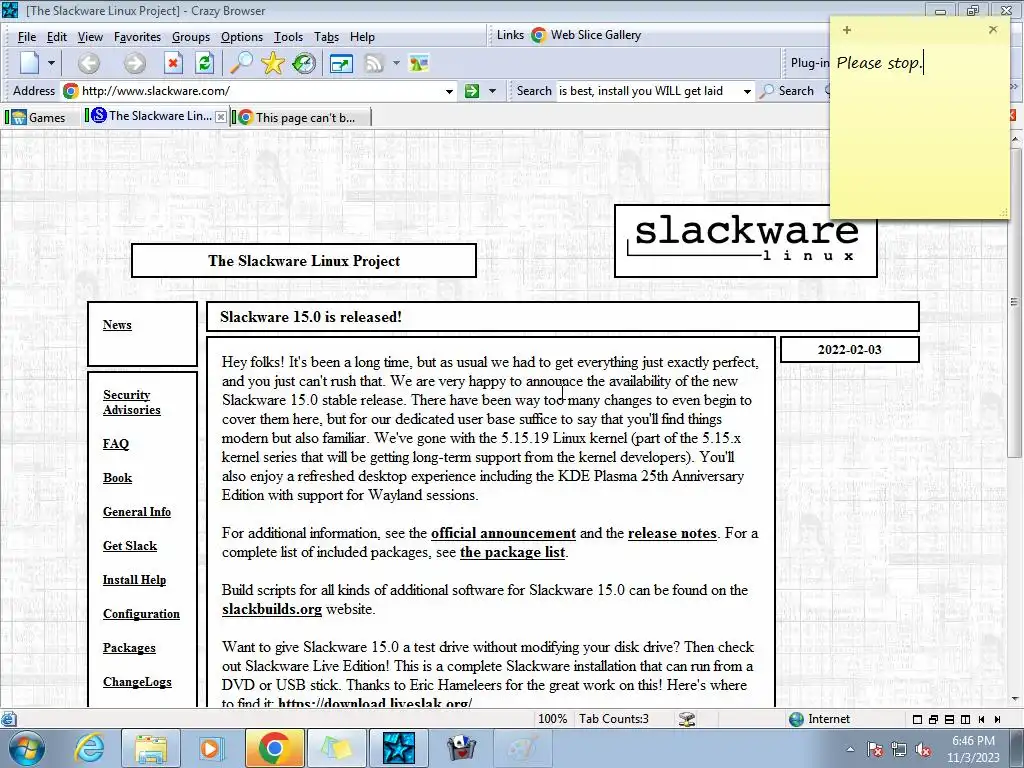Click the network status bar icon
The image size is (1024, 768).
coord(686,719)
